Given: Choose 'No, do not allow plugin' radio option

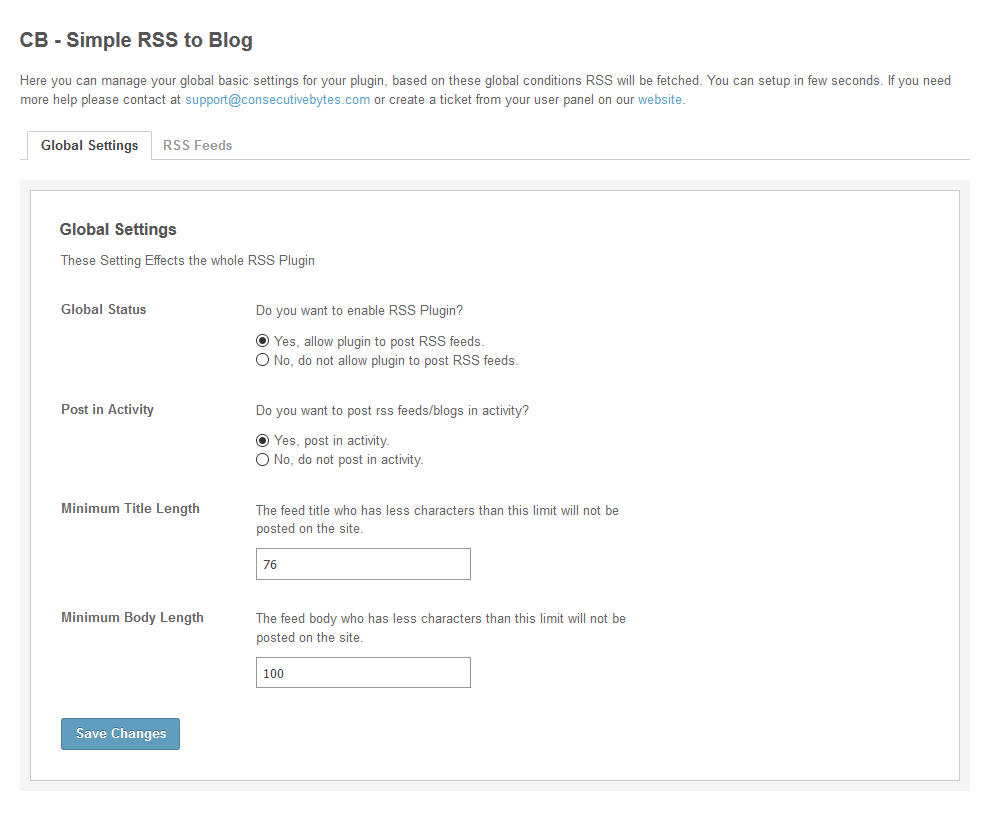Looking at the screenshot, I should pos(263,360).
